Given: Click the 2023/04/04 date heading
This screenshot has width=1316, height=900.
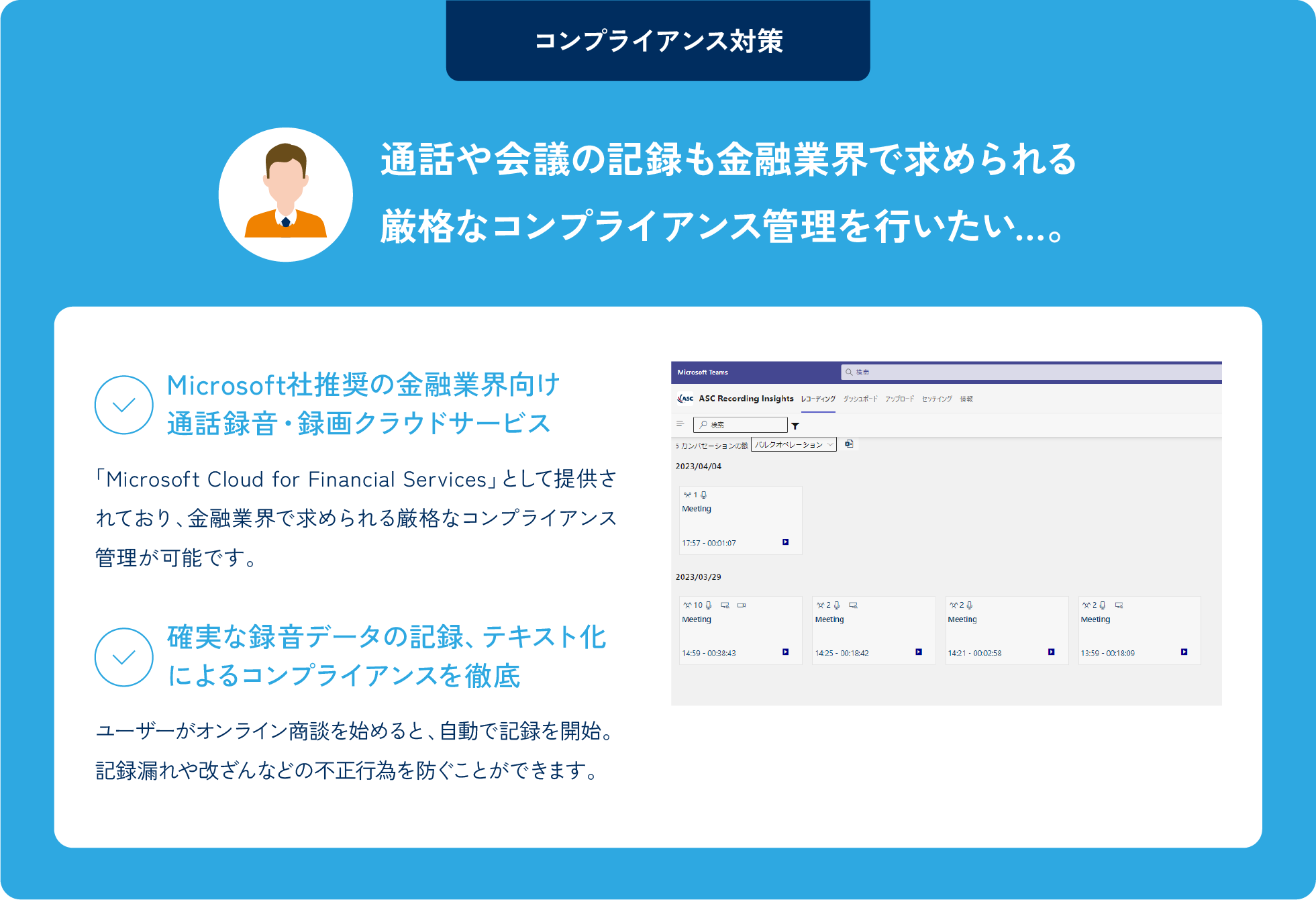Looking at the screenshot, I should [699, 466].
